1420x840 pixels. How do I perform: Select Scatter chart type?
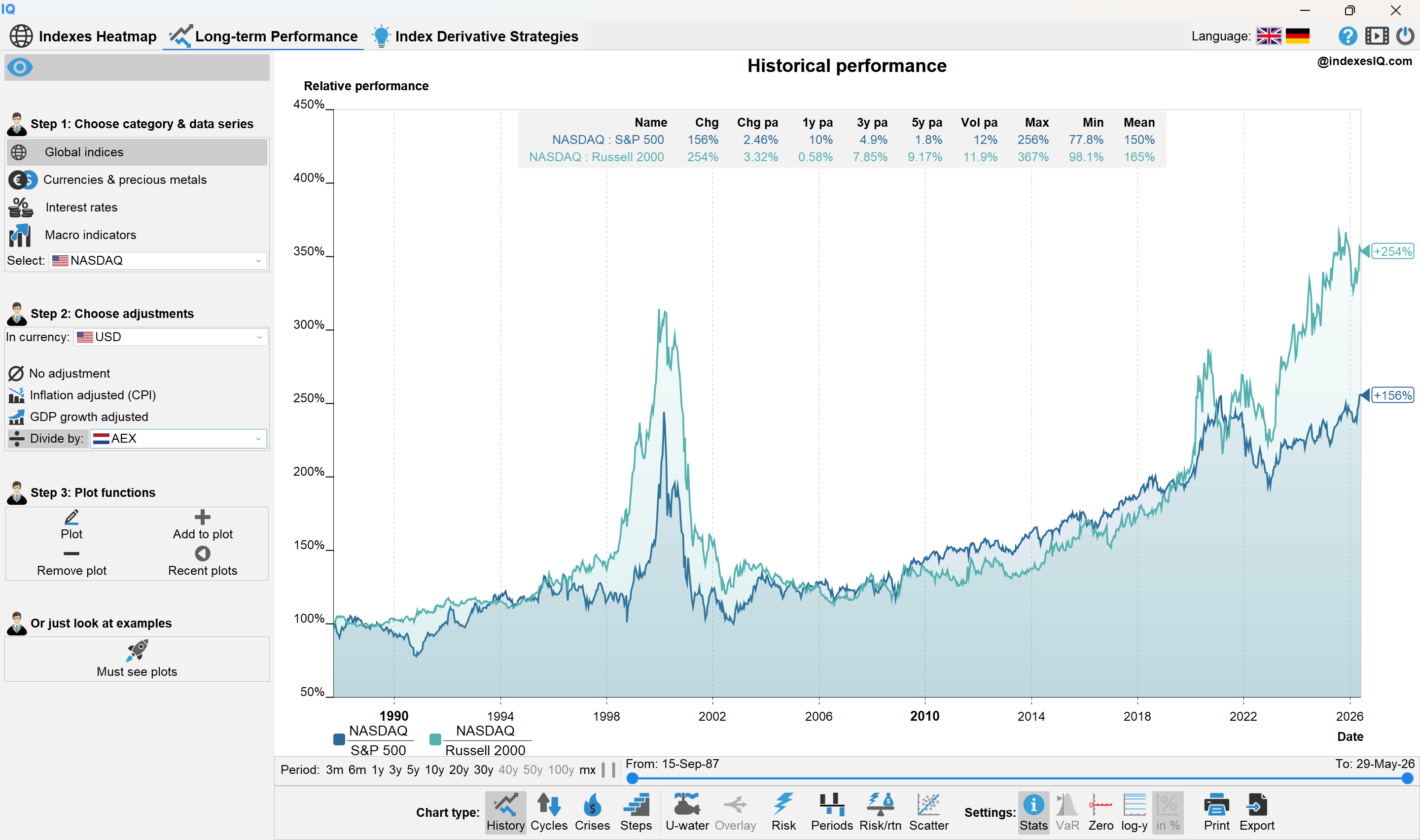click(x=929, y=812)
